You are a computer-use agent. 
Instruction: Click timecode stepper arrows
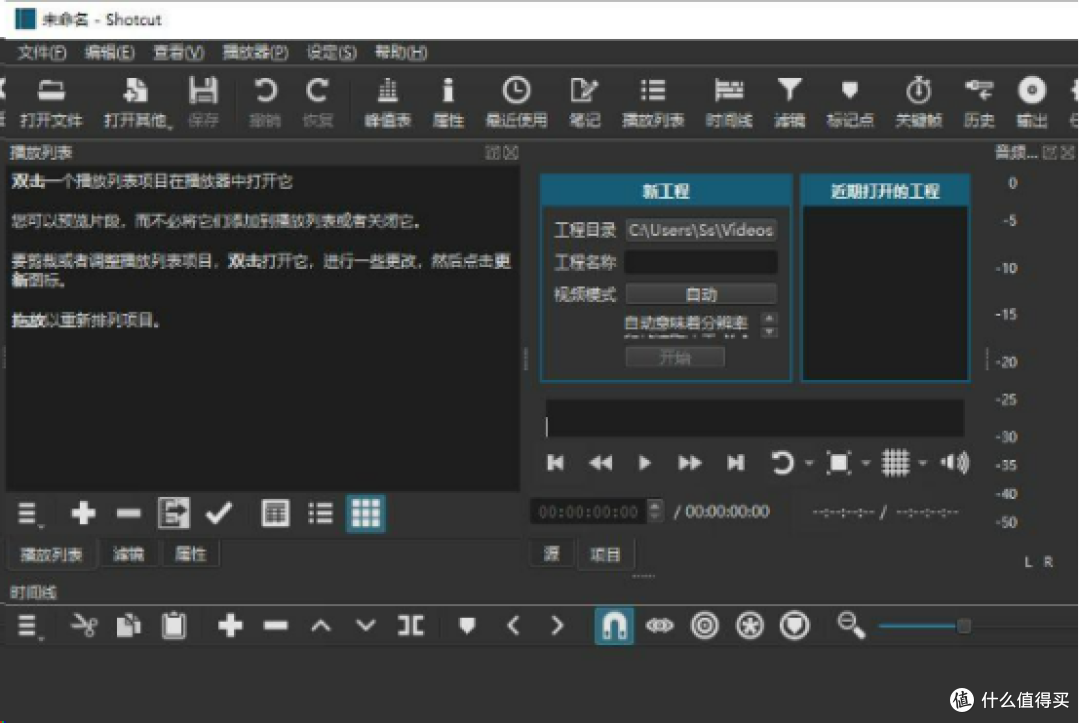[656, 512]
